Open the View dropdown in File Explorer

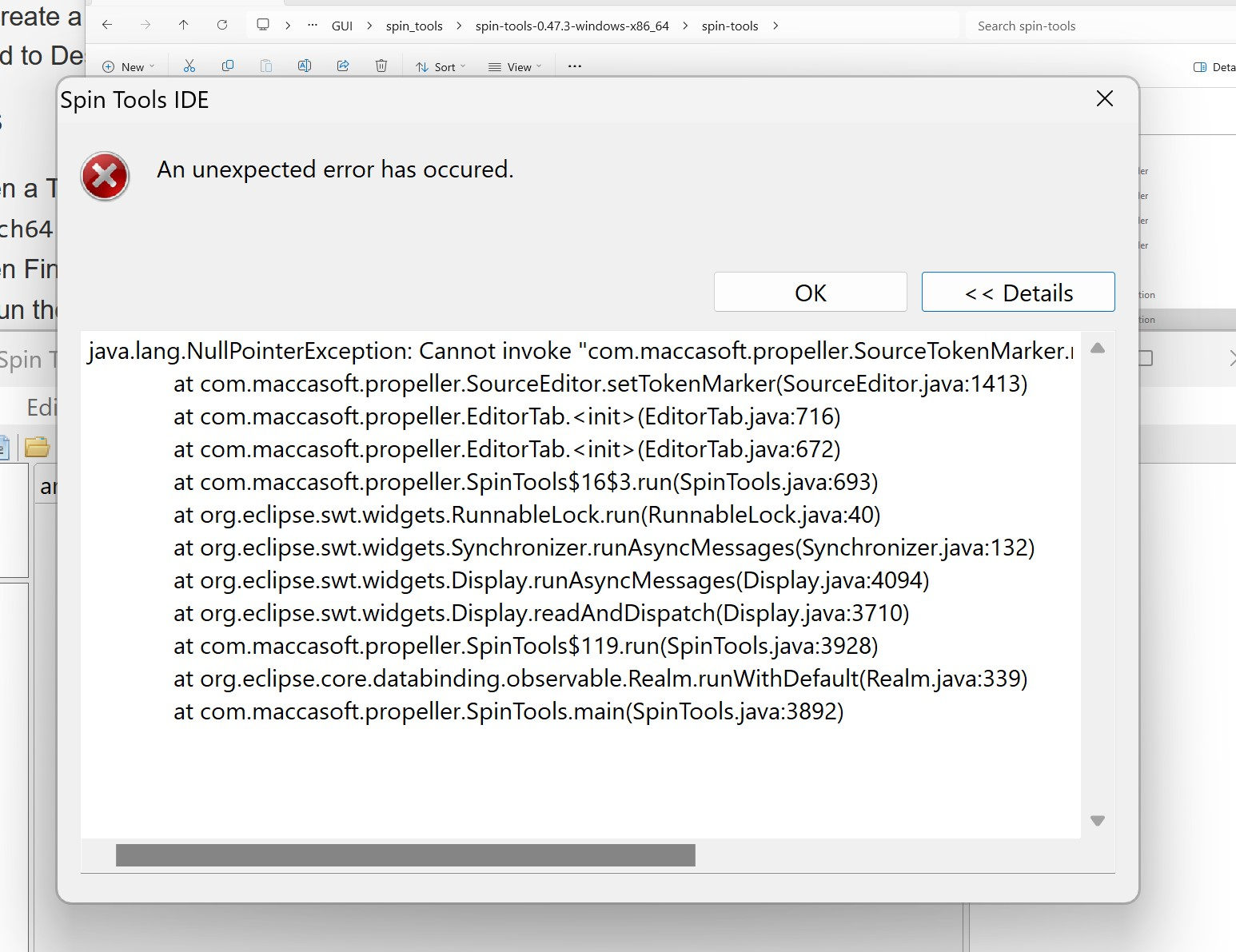515,67
